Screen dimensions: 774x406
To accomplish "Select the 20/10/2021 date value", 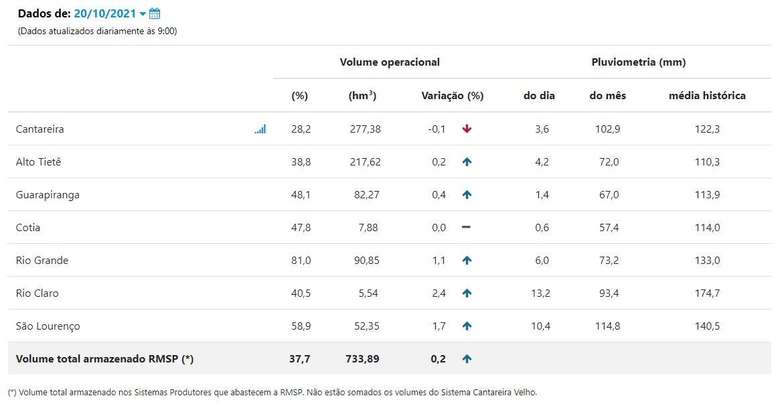I will 105,14.
